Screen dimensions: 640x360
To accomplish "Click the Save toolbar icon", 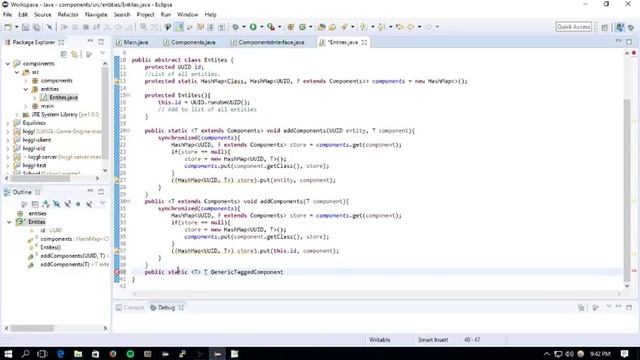I will click(x=25, y=27).
